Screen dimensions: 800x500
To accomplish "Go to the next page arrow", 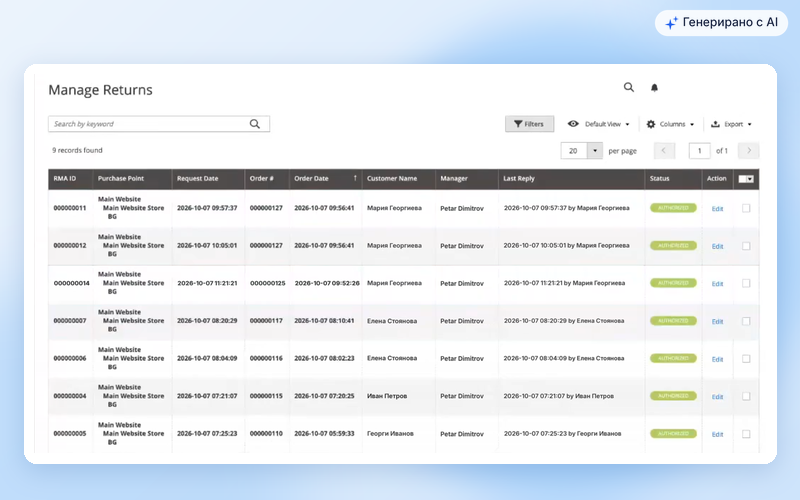I will tap(748, 151).
